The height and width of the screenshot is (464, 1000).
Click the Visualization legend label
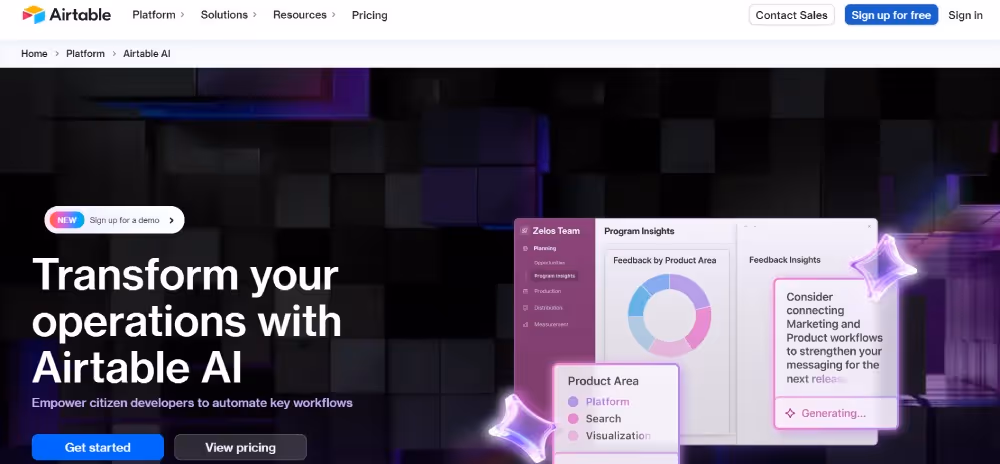click(x=618, y=436)
